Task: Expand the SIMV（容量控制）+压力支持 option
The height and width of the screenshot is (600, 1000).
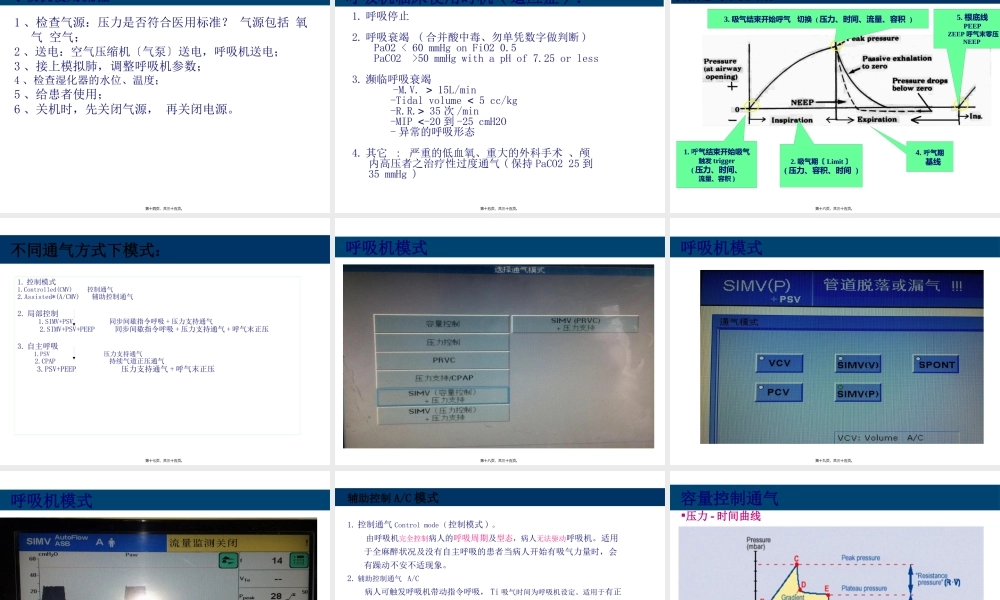Action: pos(442,395)
